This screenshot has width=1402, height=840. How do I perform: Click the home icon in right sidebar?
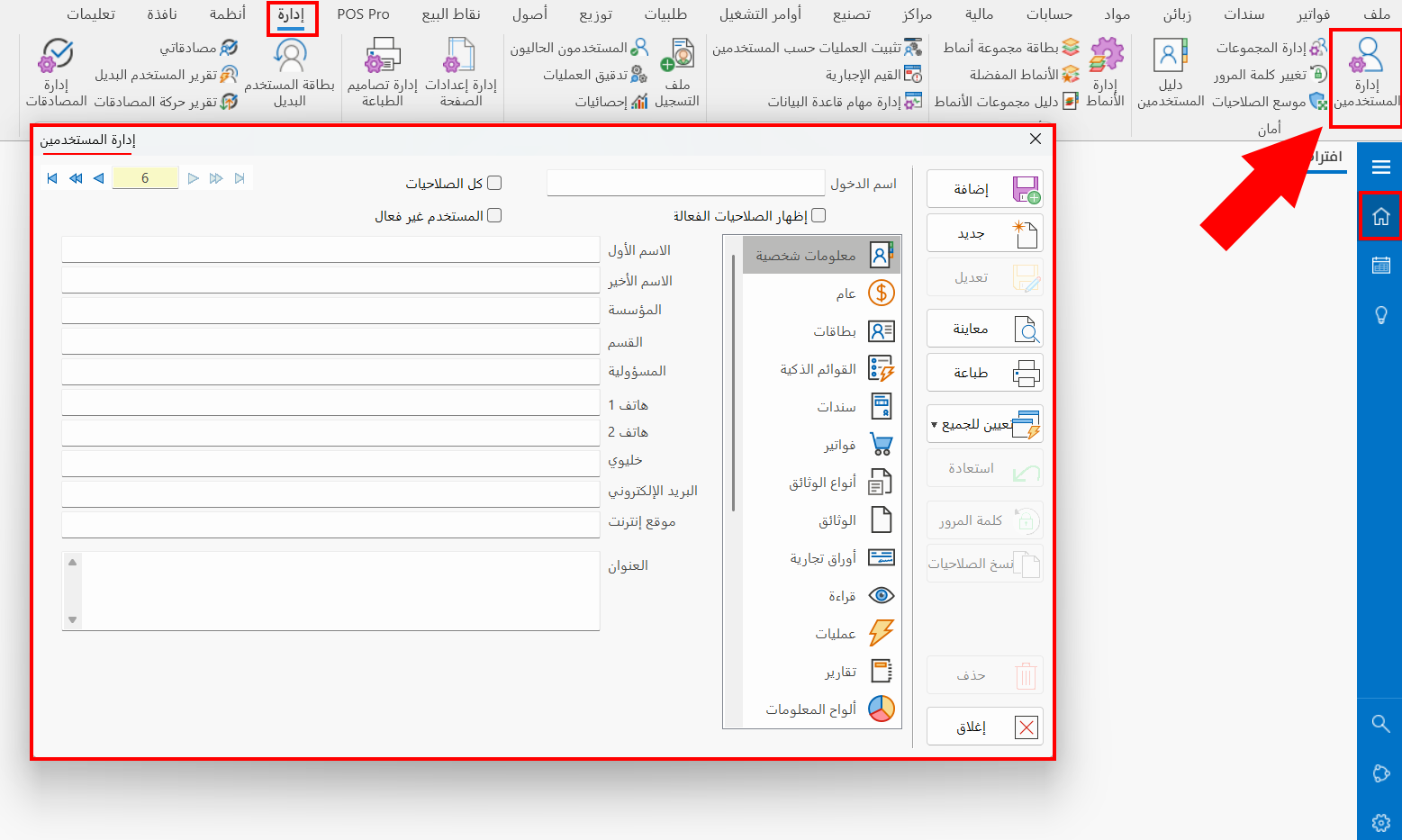1380,216
